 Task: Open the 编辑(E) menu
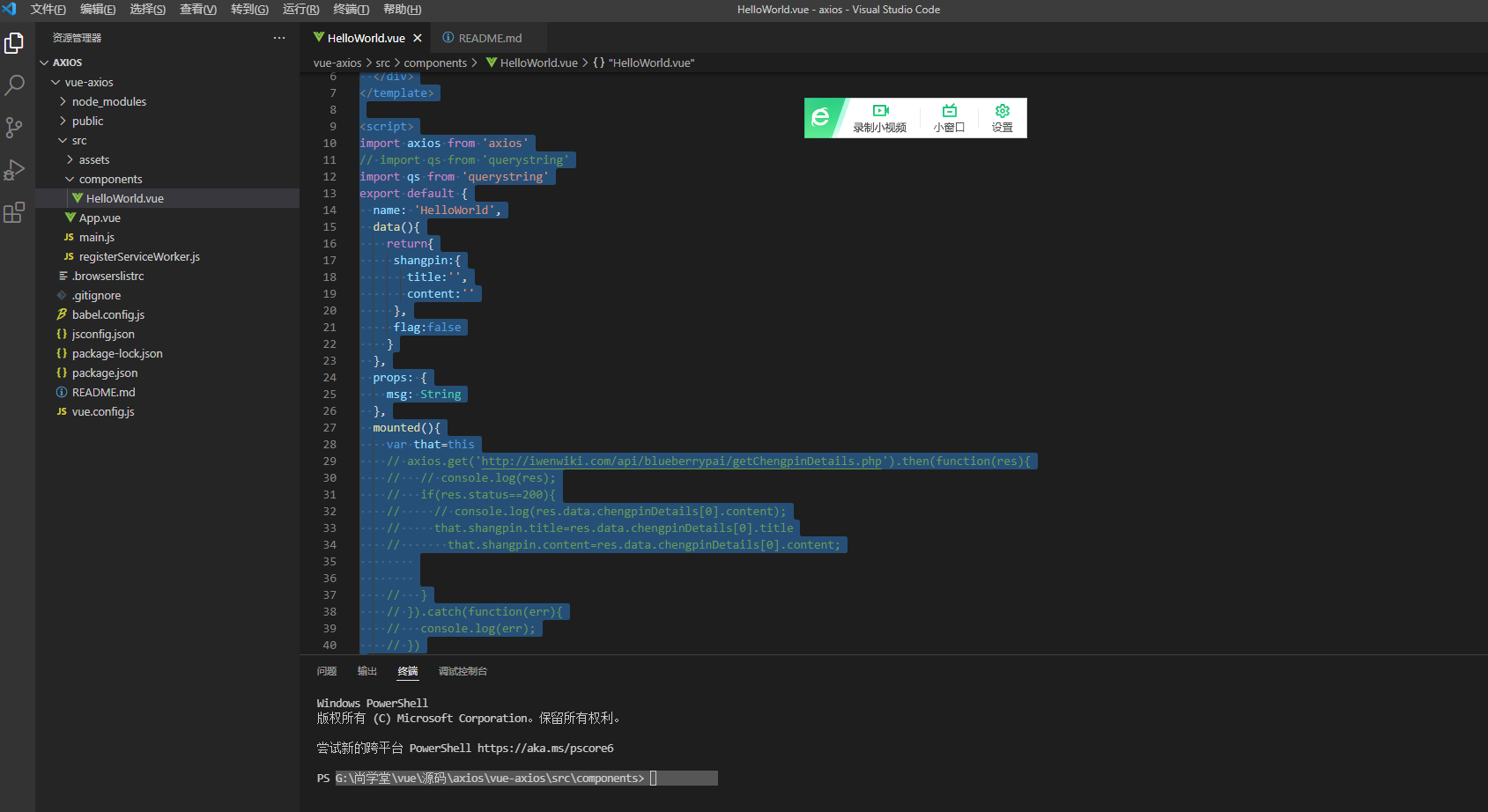pos(98,9)
